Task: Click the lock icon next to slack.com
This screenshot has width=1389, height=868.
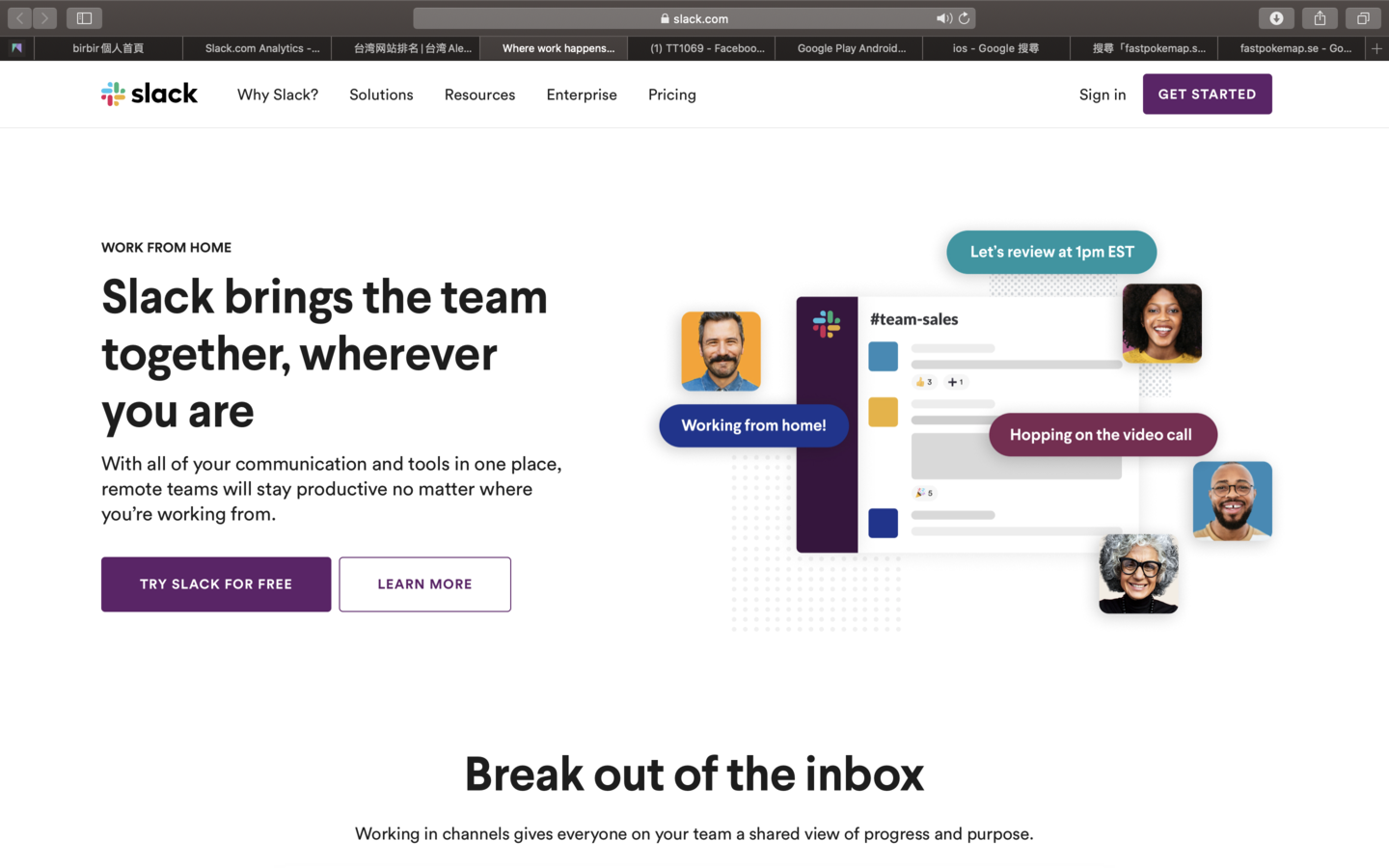Action: [665, 18]
